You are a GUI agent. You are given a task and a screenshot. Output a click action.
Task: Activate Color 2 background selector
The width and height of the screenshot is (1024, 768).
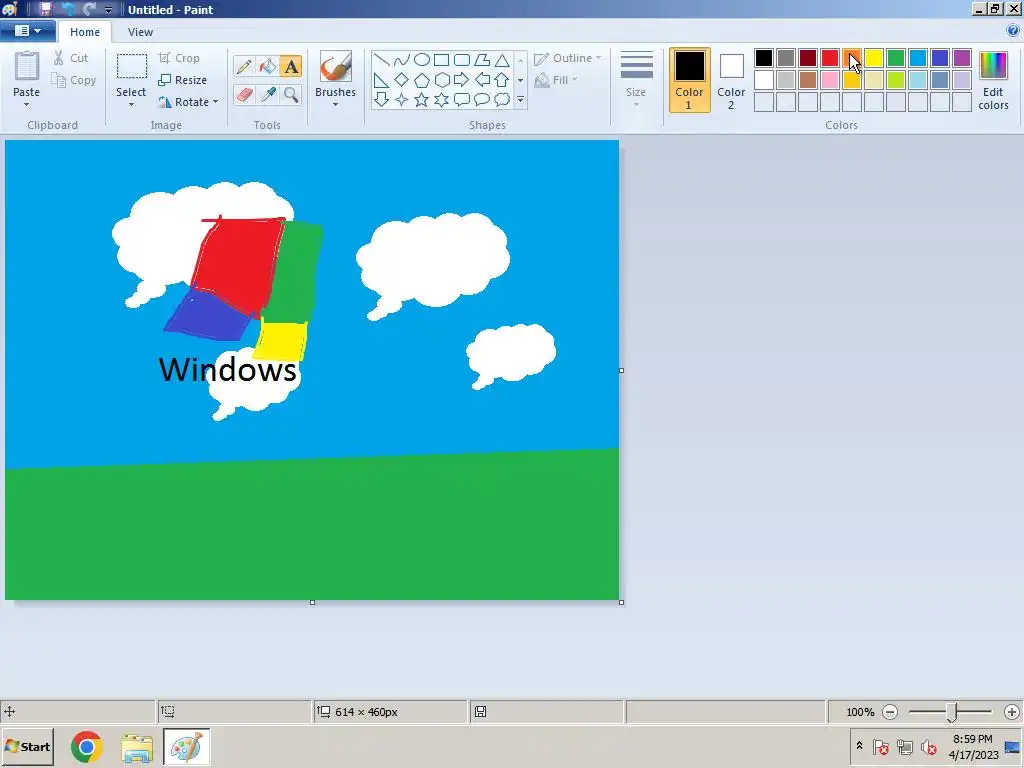pyautogui.click(x=731, y=80)
